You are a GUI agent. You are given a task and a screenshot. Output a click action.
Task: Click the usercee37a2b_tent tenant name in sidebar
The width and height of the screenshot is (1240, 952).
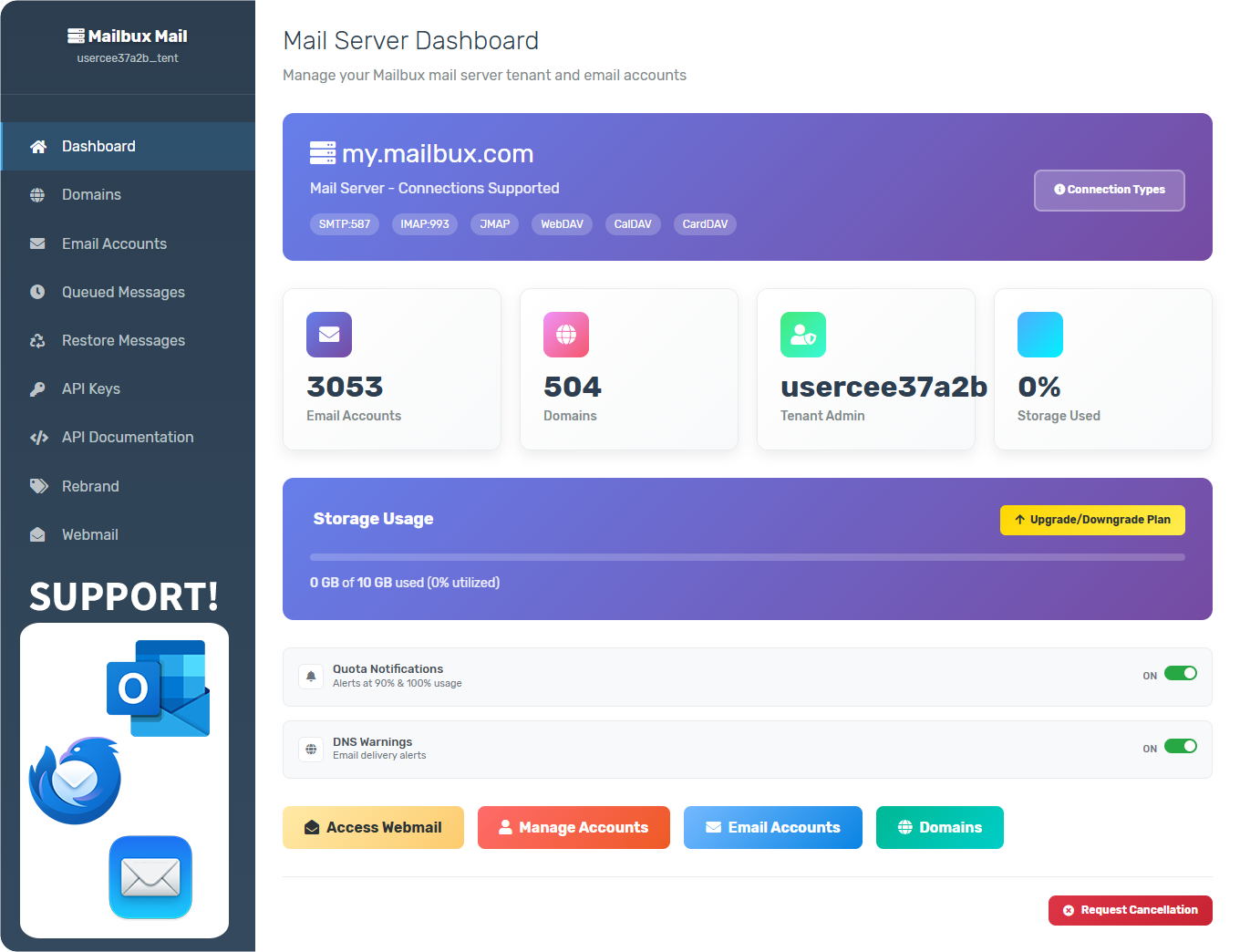click(x=128, y=58)
